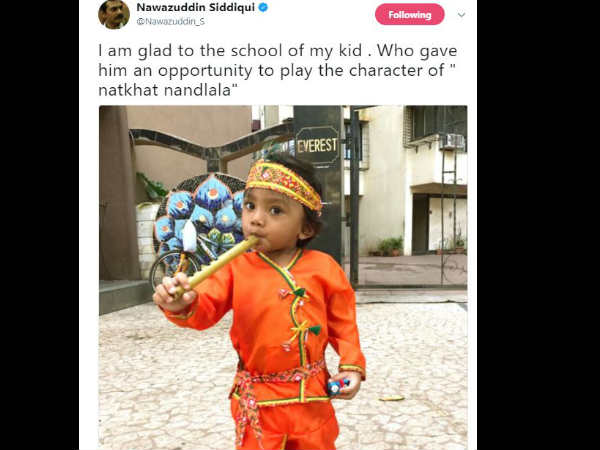Toggle the pink Following button
The width and height of the screenshot is (600, 450).
click(x=409, y=15)
